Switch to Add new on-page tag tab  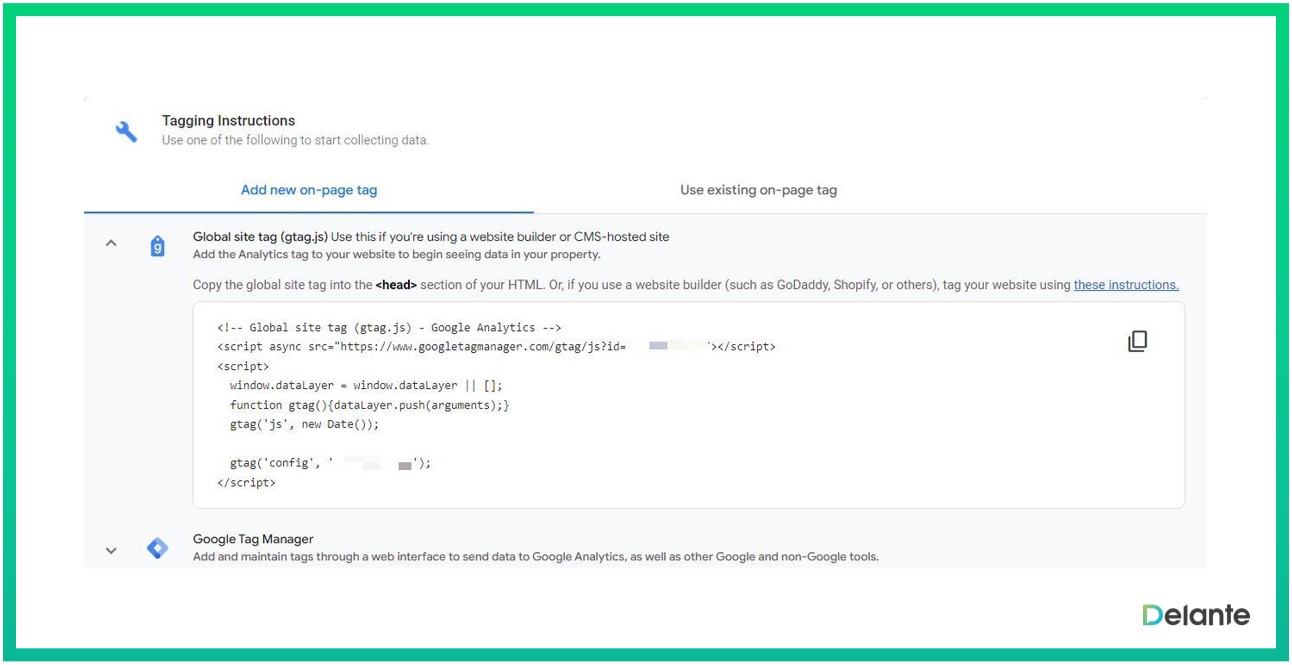309,190
